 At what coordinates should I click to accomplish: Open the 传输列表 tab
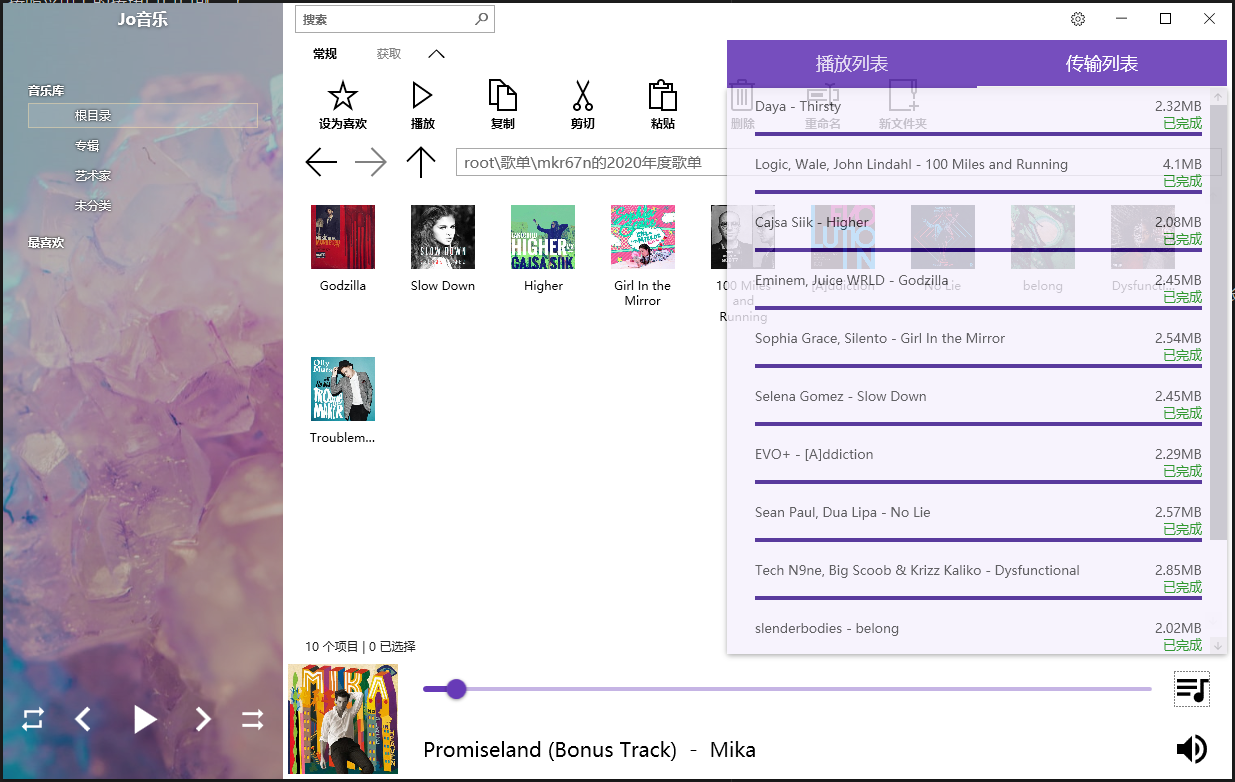coord(1102,64)
